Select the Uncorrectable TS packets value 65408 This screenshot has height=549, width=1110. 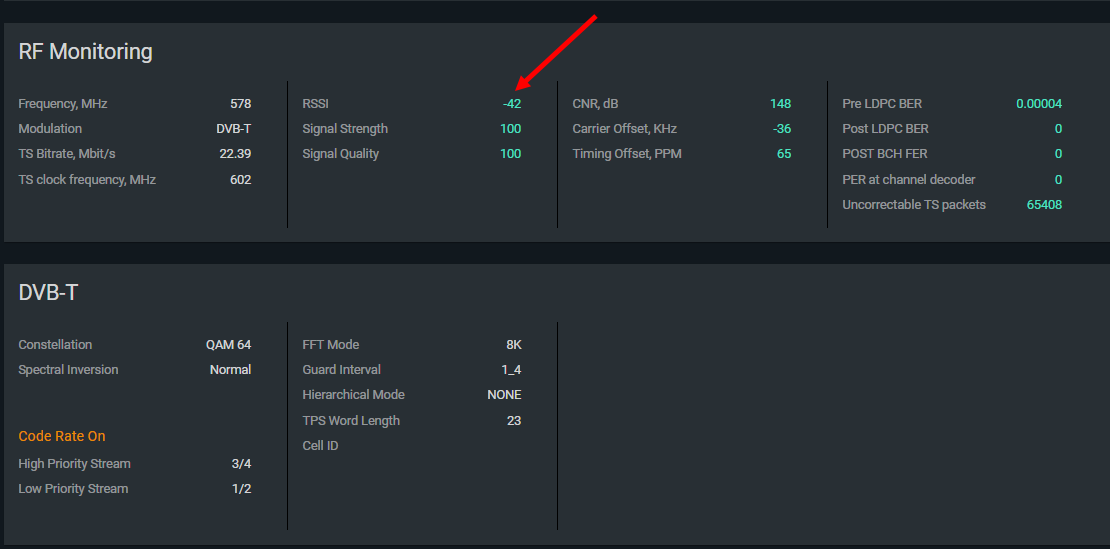[1044, 205]
